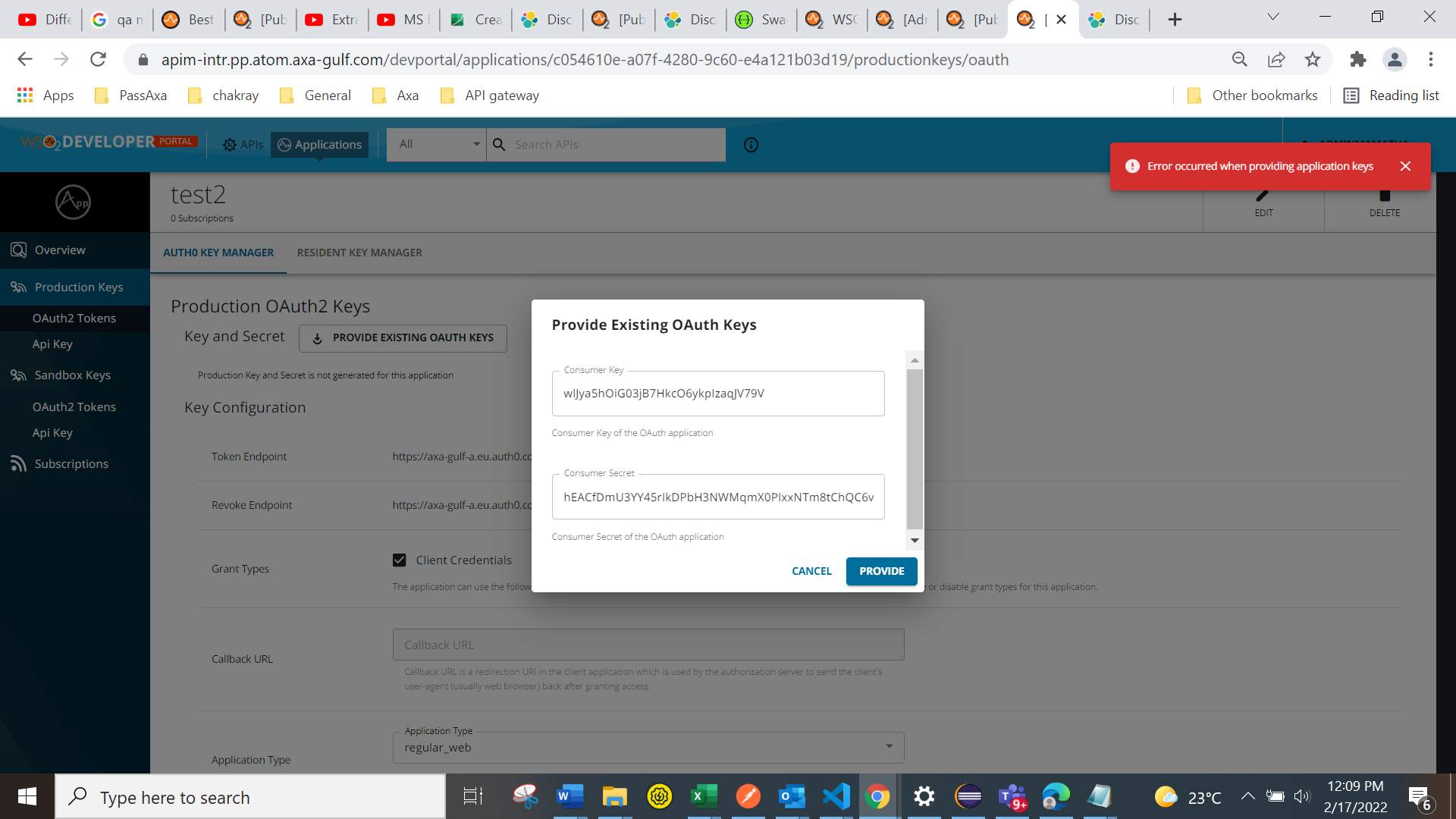Image resolution: width=1456 pixels, height=819 pixels.
Task: Click the DELETE trash icon for test2
Action: [1384, 196]
